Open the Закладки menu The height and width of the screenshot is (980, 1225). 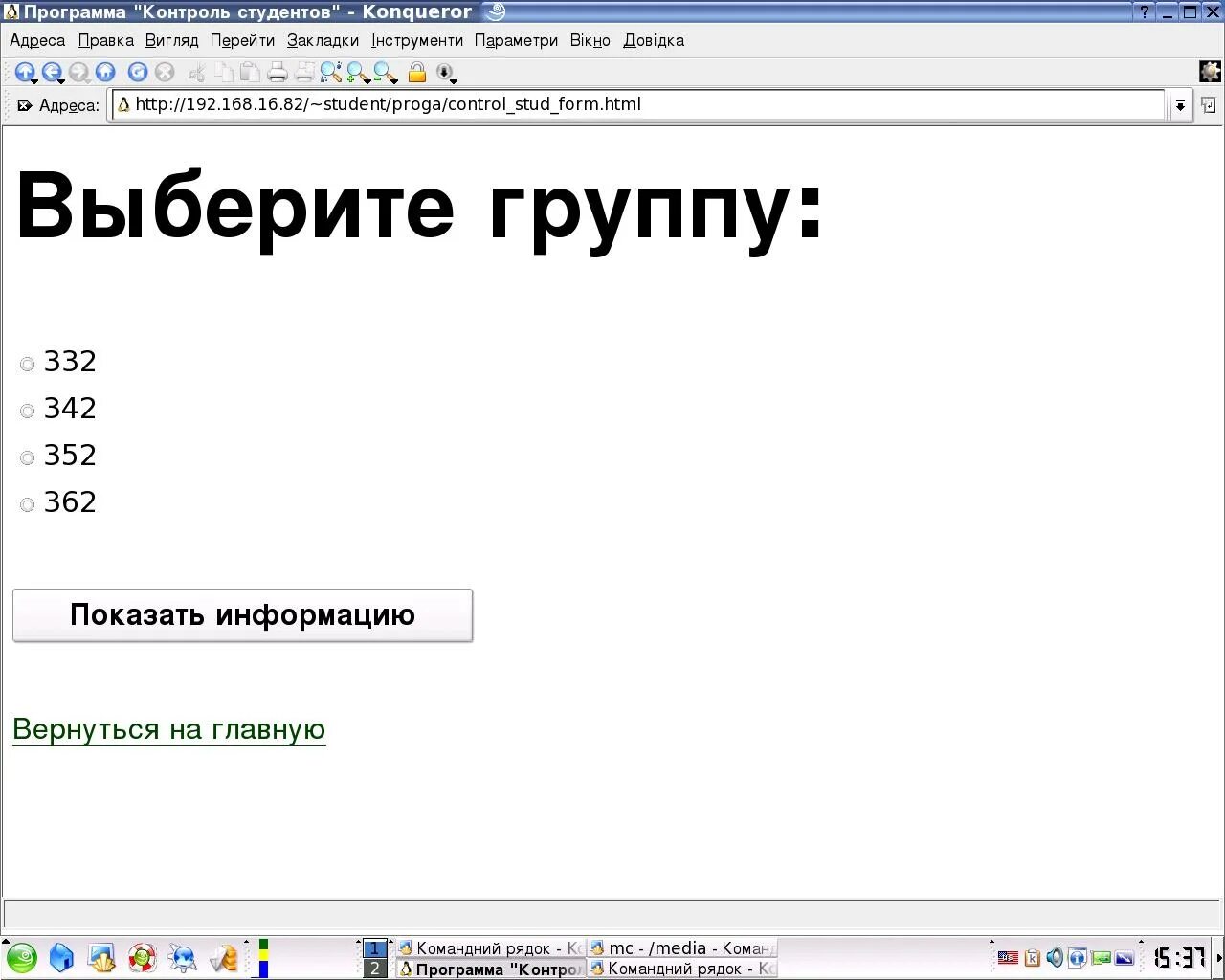click(x=323, y=40)
